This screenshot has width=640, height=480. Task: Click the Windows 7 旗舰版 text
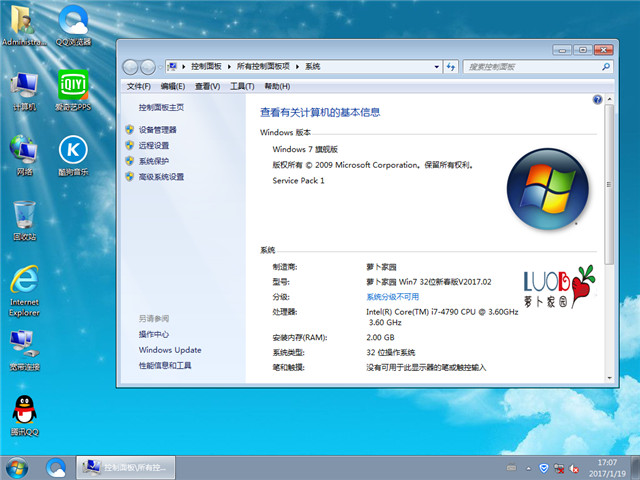point(305,149)
